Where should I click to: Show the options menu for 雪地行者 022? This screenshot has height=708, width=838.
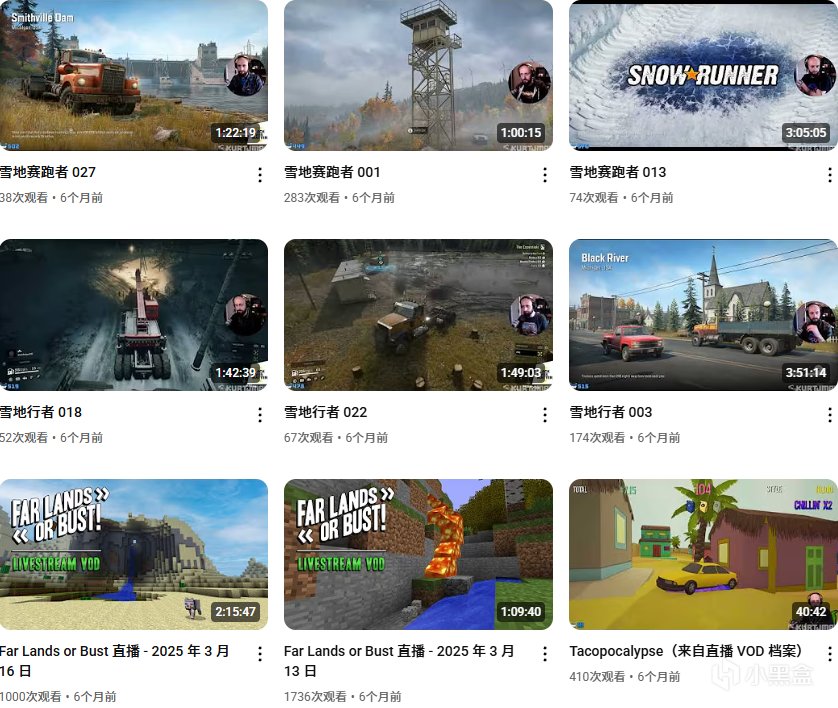point(545,415)
